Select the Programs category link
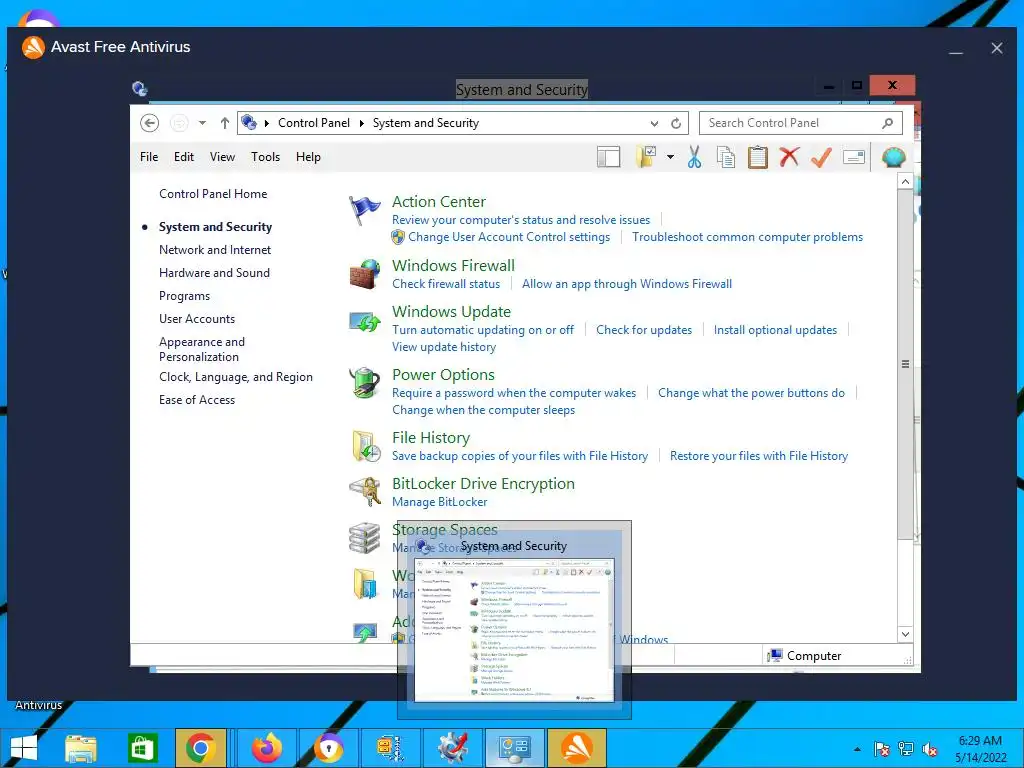1024x768 pixels. pos(184,296)
